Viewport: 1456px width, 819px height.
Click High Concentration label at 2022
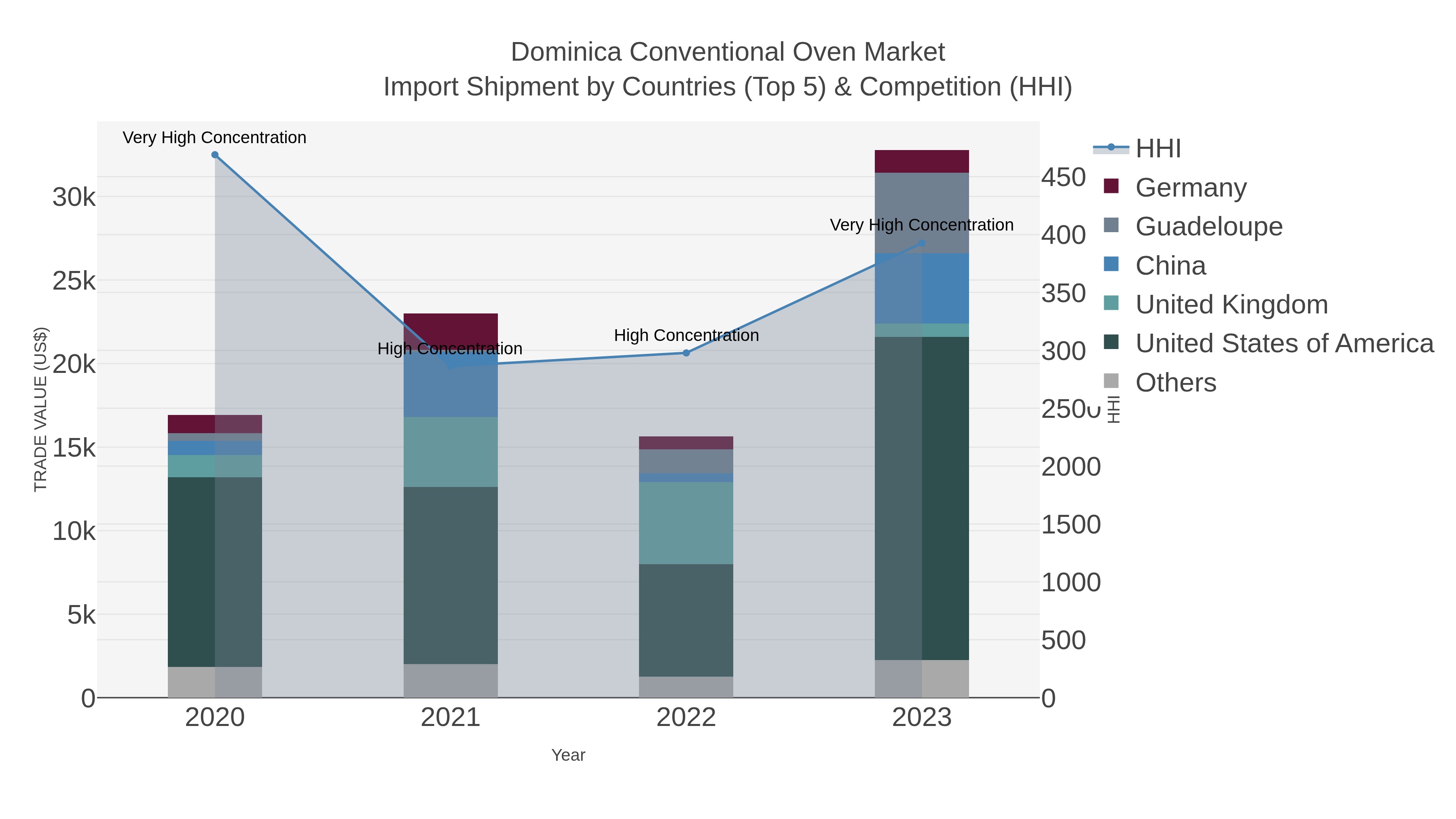click(x=687, y=336)
